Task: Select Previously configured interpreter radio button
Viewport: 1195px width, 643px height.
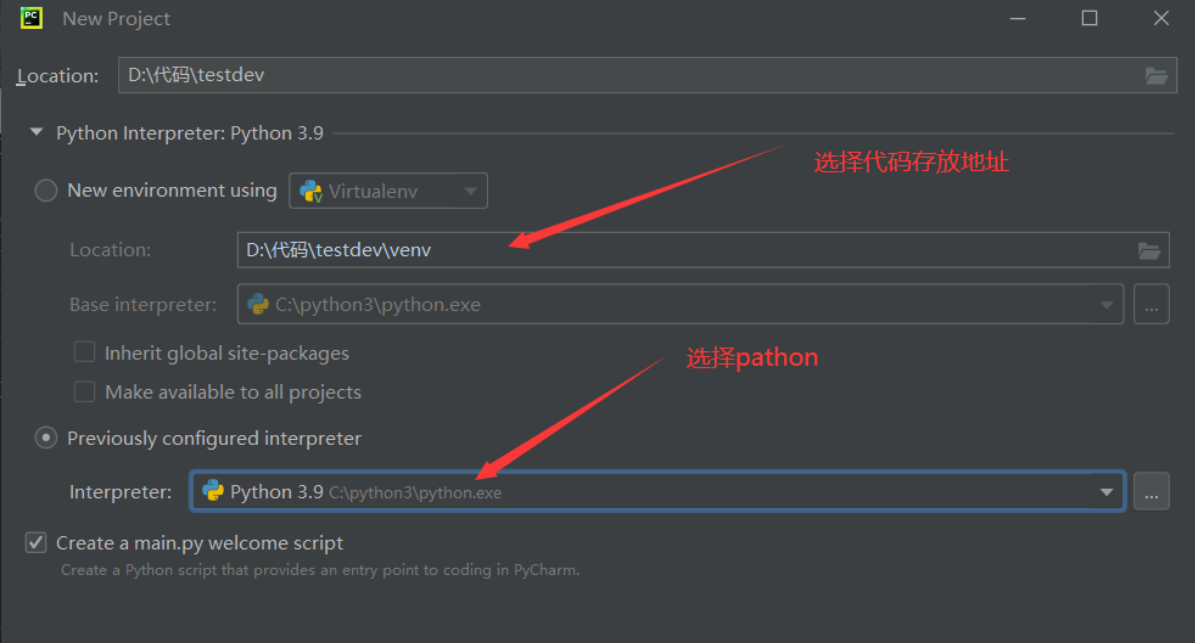Action: click(46, 438)
